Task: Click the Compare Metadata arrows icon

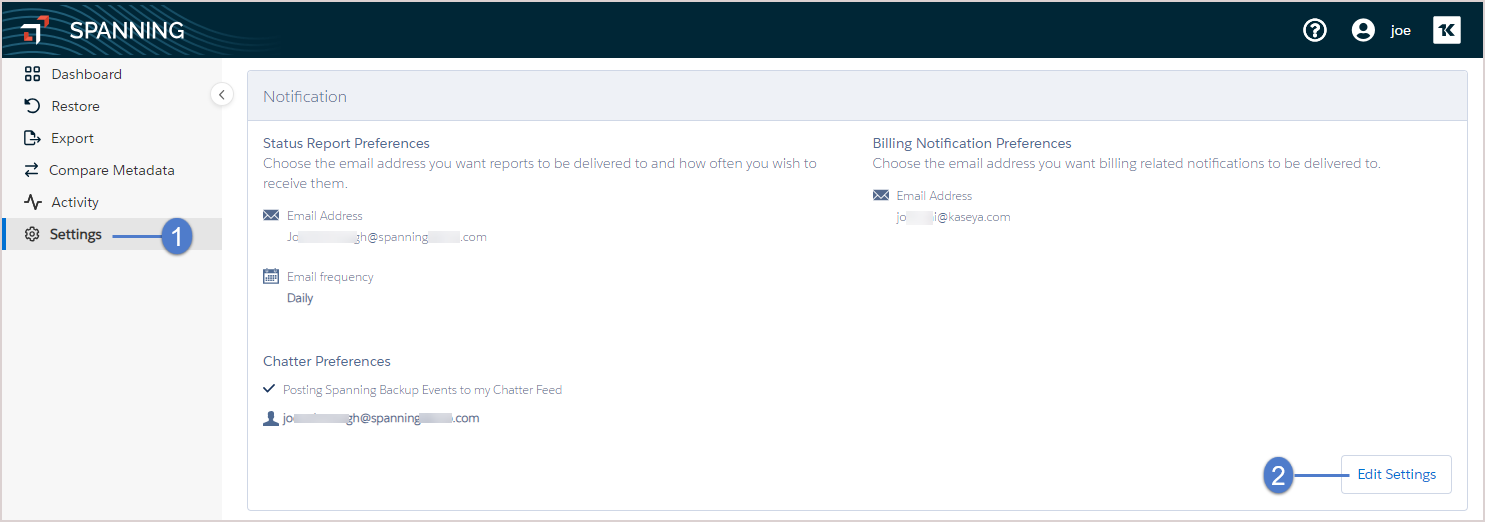Action: click(x=32, y=170)
